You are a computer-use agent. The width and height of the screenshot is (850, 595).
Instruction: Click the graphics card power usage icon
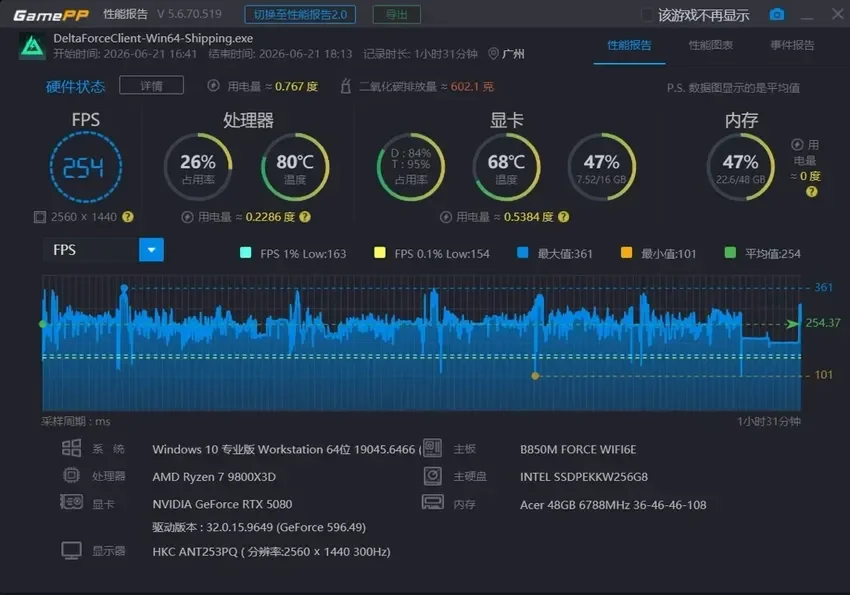point(446,217)
